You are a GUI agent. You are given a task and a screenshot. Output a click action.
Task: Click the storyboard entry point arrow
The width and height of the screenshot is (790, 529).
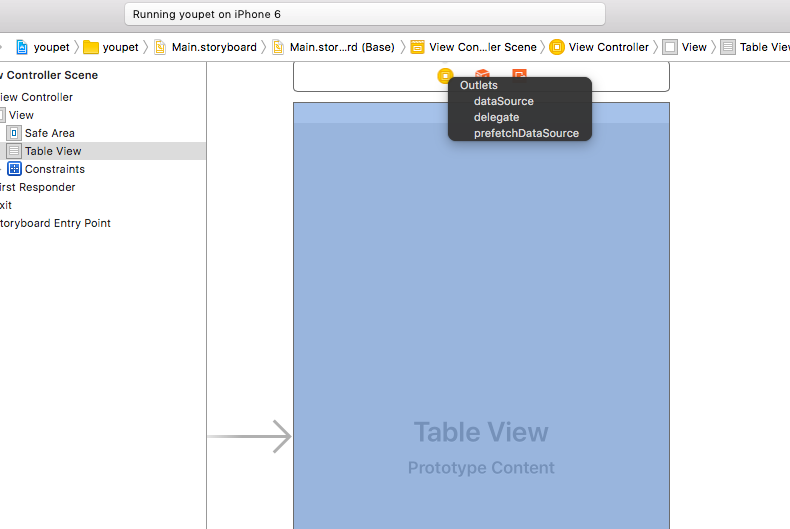coord(249,436)
